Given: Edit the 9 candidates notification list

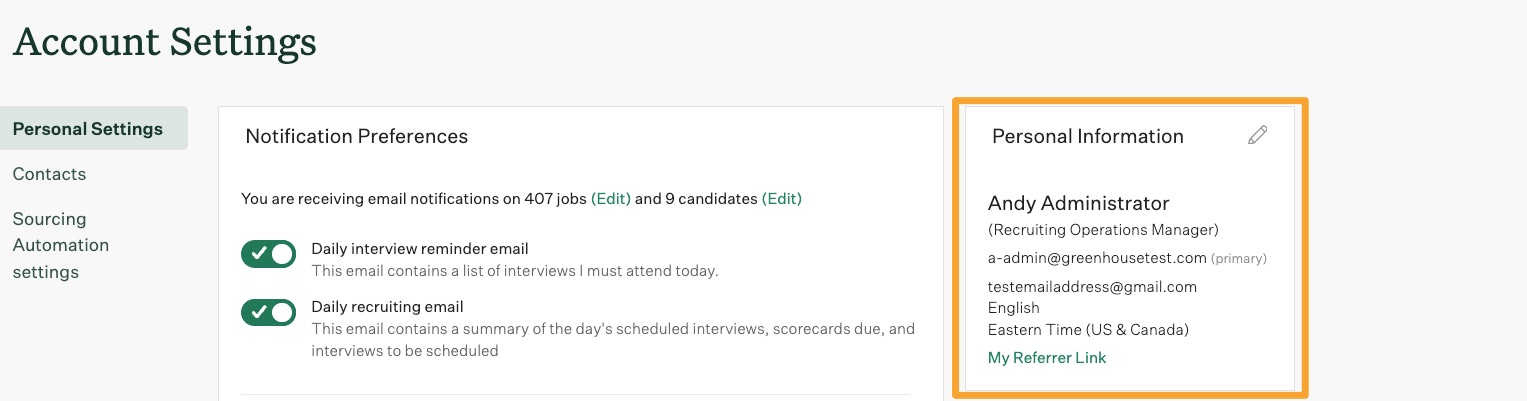Looking at the screenshot, I should (782, 199).
